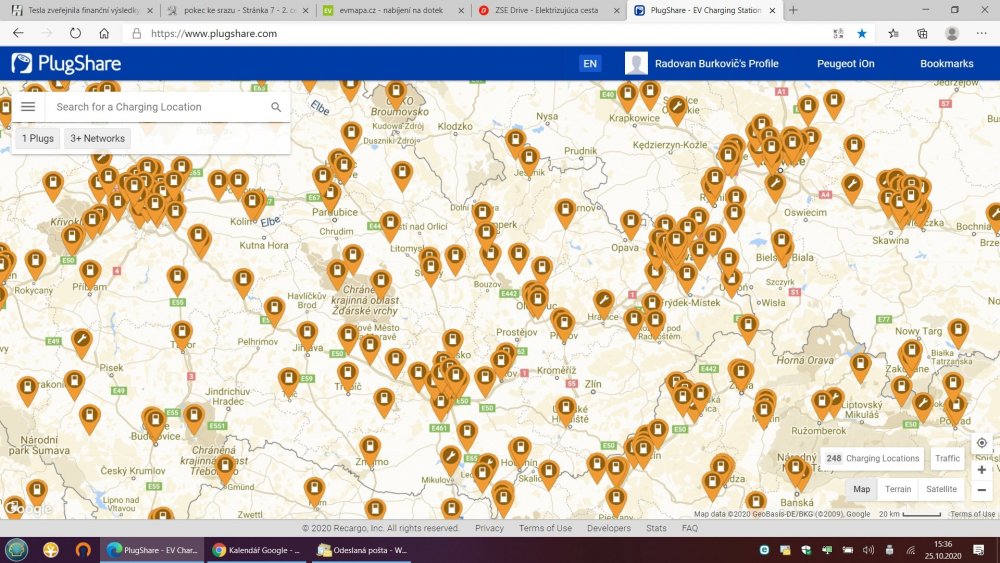
Task: Open the Windows notification center
Action: click(x=978, y=550)
